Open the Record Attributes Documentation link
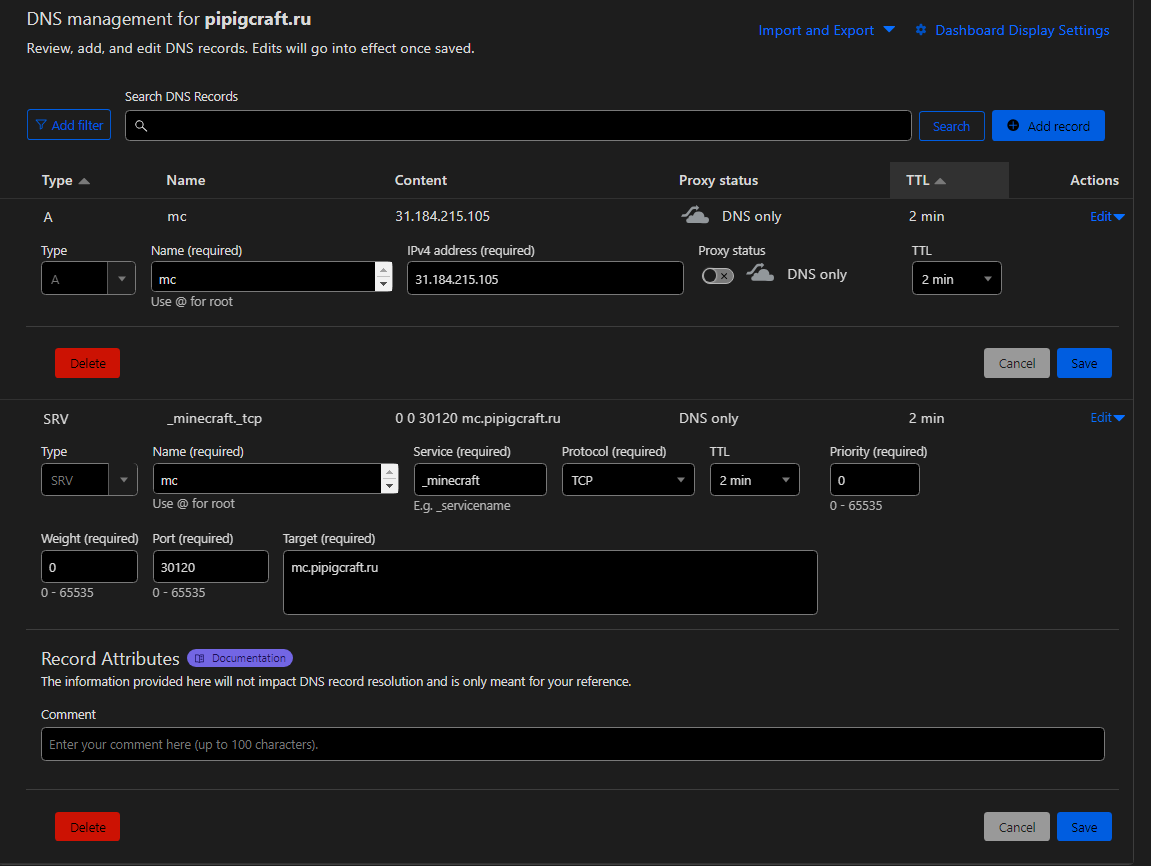The height and width of the screenshot is (866, 1151). click(x=240, y=658)
